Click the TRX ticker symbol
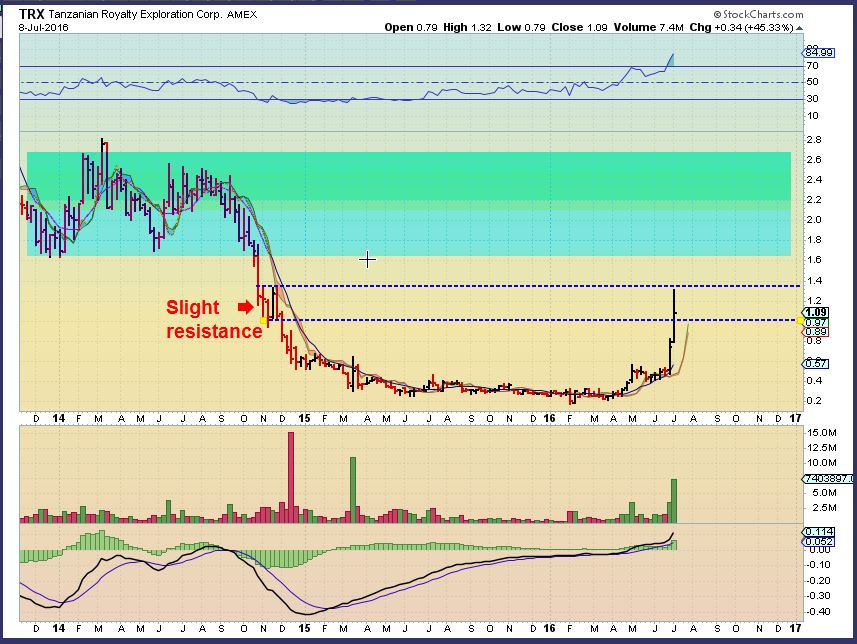 click(x=32, y=14)
